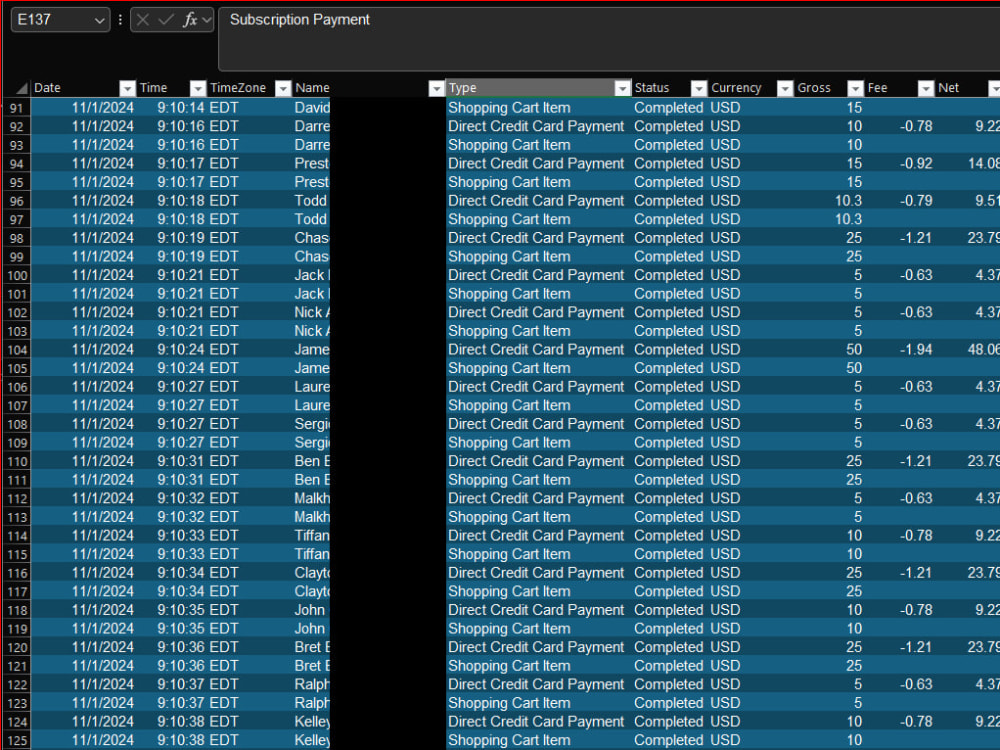Image resolution: width=1000 pixels, height=750 pixels.
Task: Click name cell David in row 91
Action: coord(312,108)
